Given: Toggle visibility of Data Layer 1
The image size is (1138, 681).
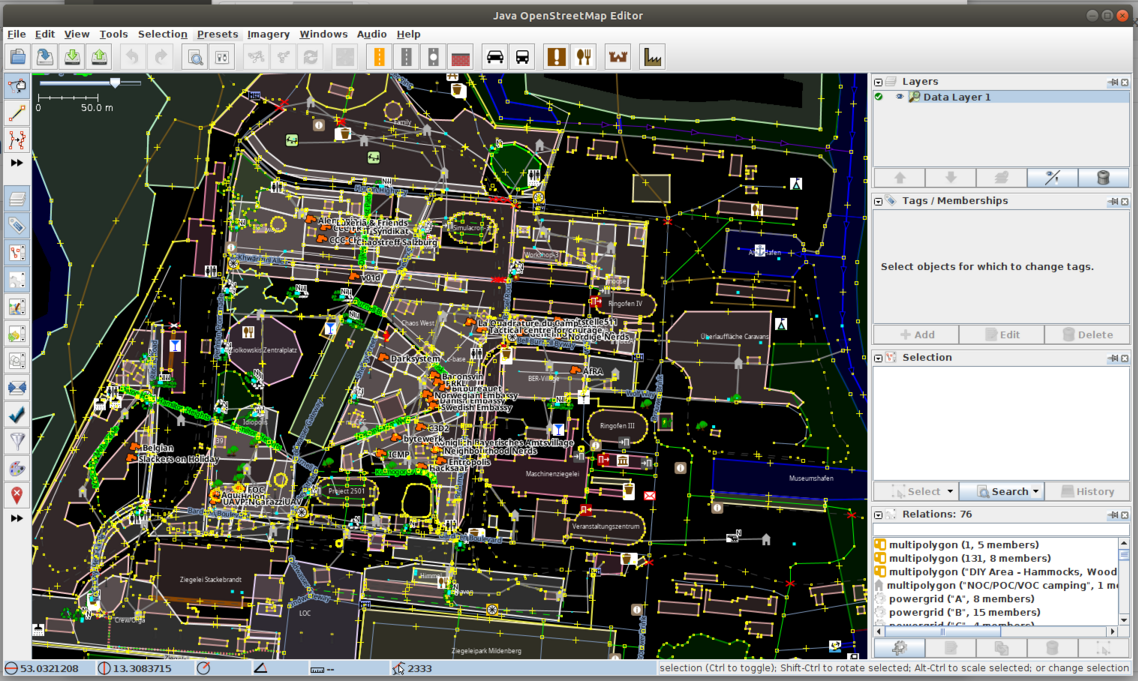Looking at the screenshot, I should (899, 97).
